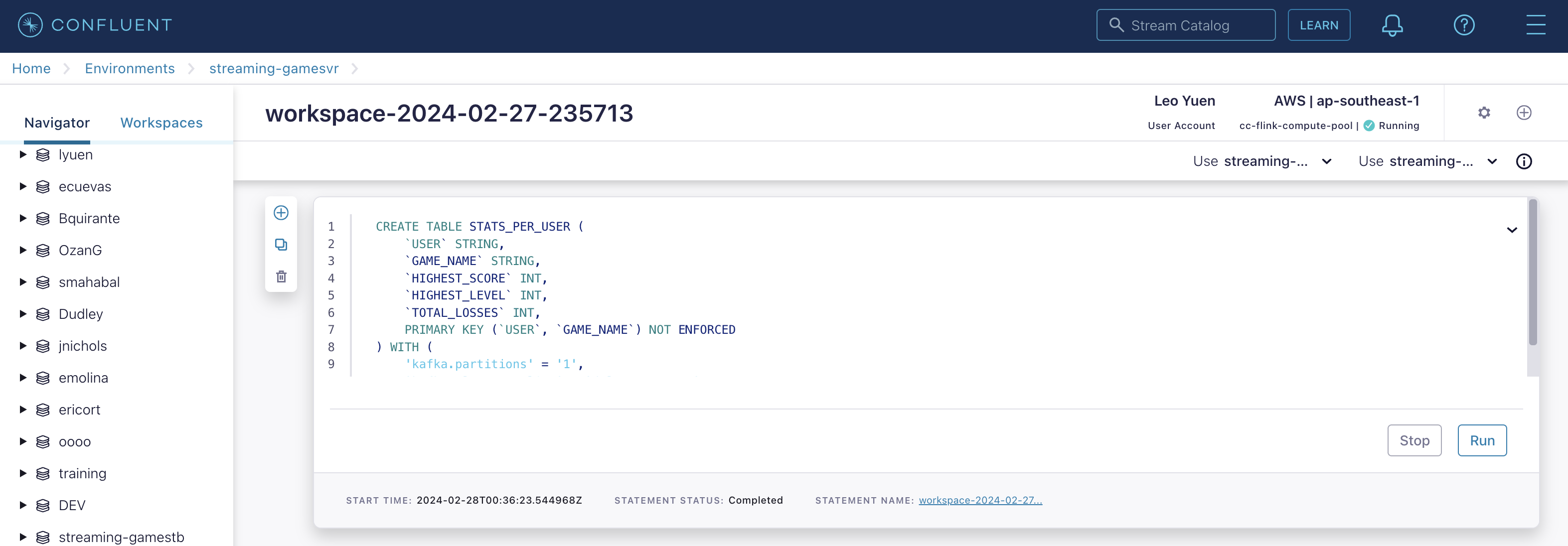Click the delete trash icon in editor

281,275
